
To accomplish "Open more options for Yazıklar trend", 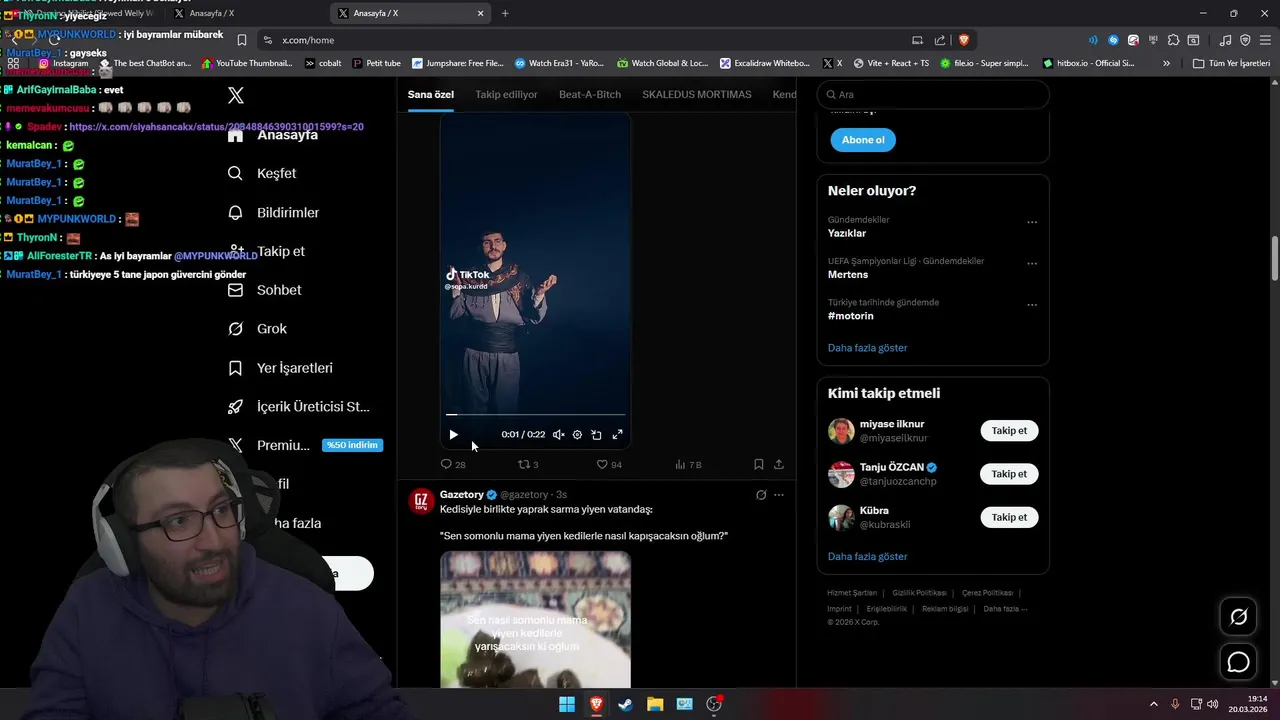I will point(1032,223).
